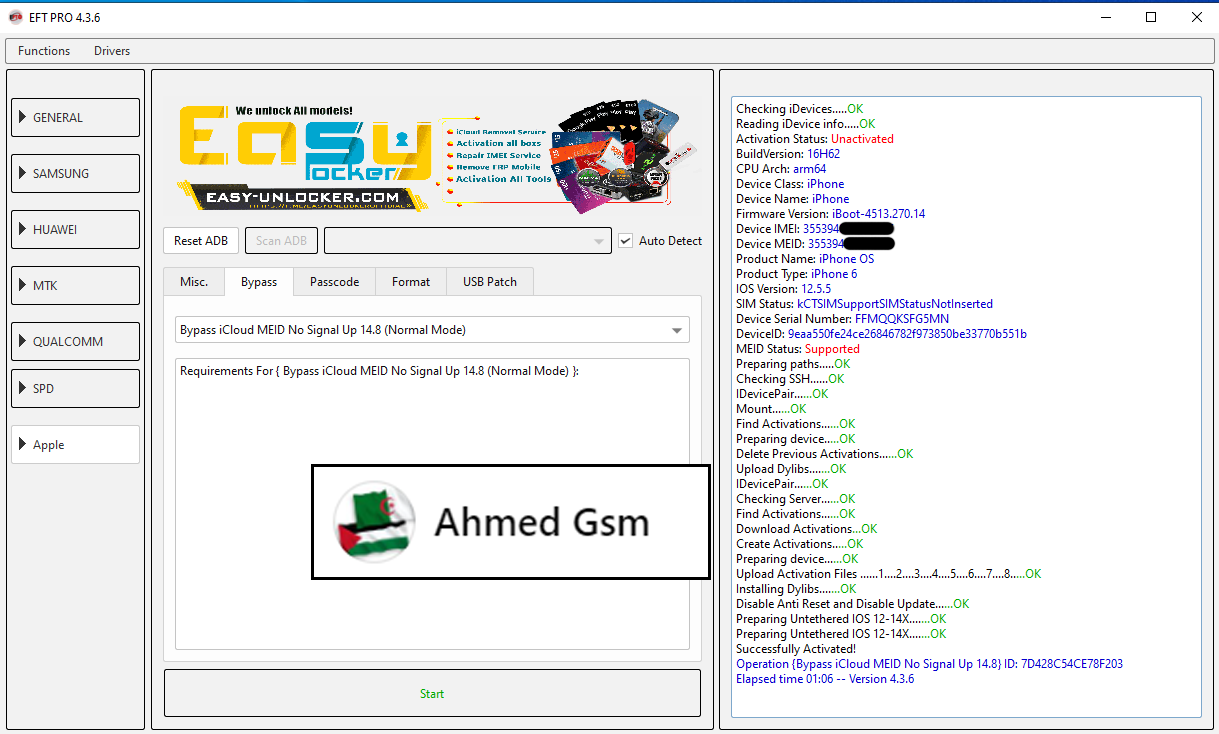1219x734 pixels.
Task: Click the 'Elapsed time 01:06' log line
Action: pyautogui.click(x=825, y=679)
